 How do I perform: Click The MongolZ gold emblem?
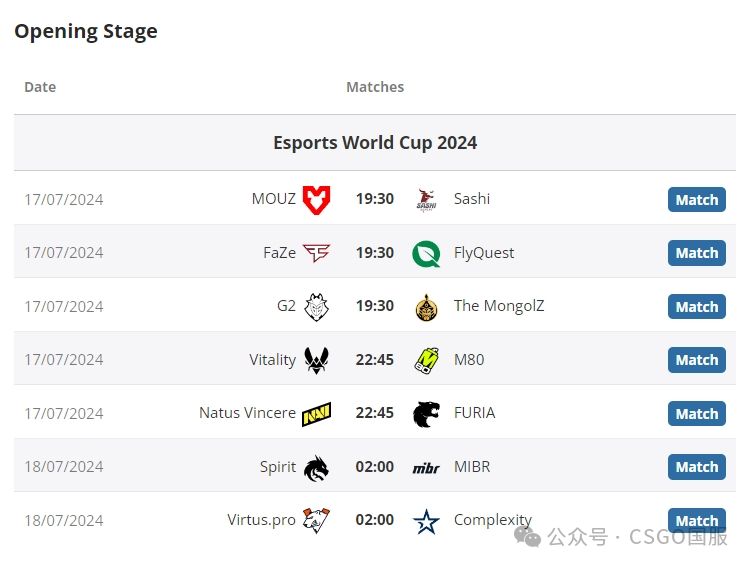(426, 307)
